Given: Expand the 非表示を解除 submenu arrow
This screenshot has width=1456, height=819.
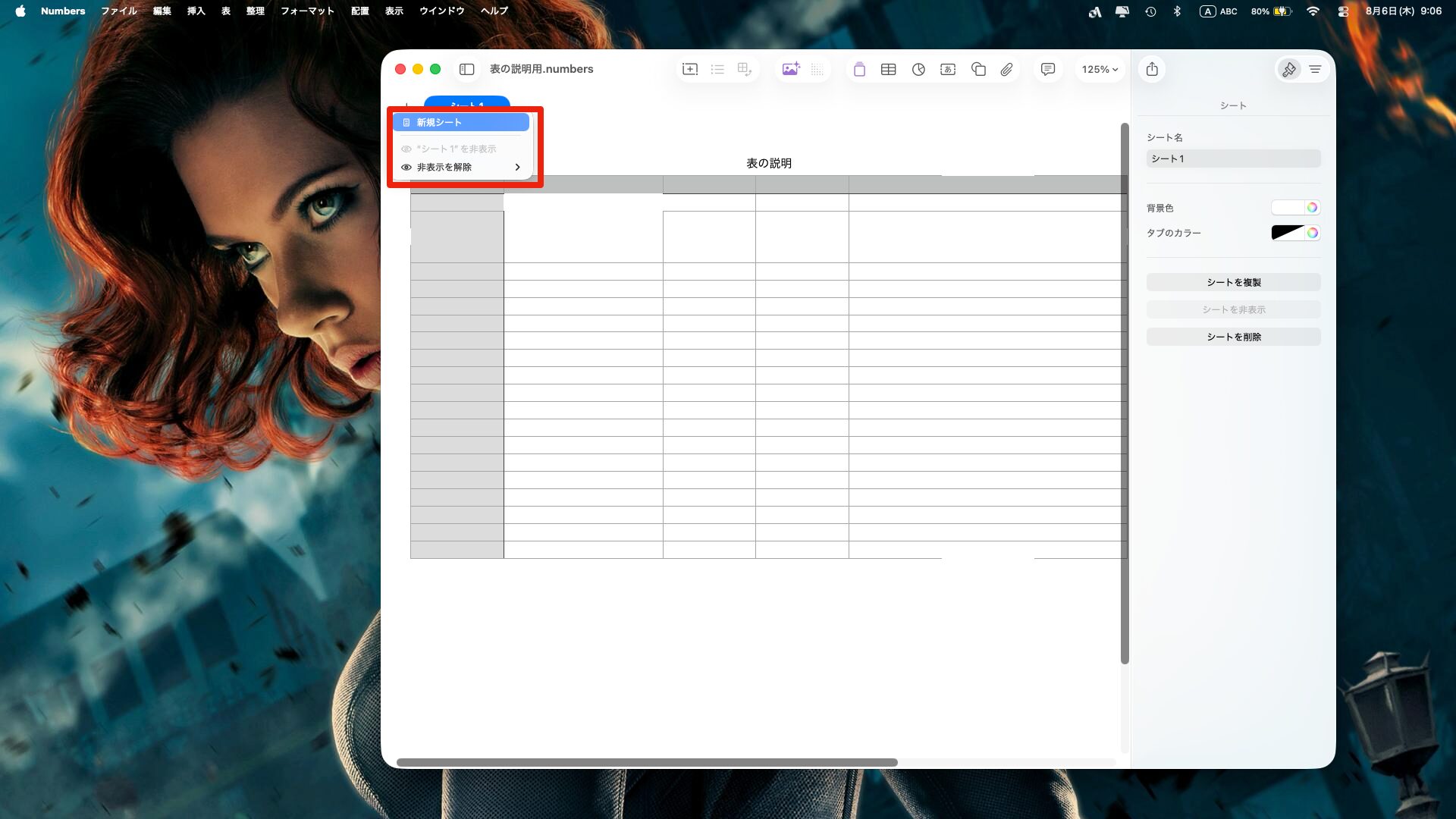Looking at the screenshot, I should coord(518,167).
